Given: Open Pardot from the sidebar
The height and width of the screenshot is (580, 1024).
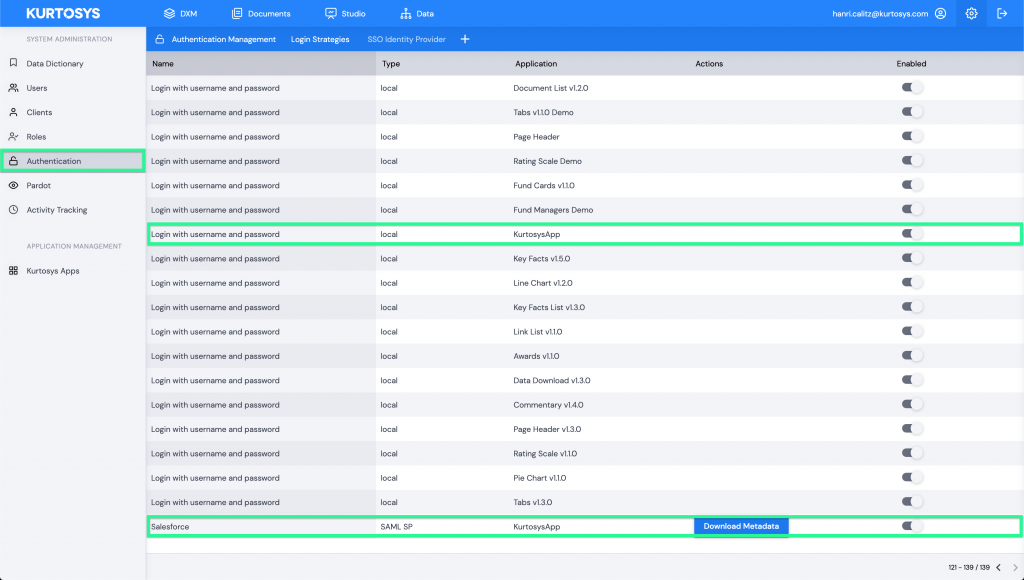Looking at the screenshot, I should coord(38,186).
